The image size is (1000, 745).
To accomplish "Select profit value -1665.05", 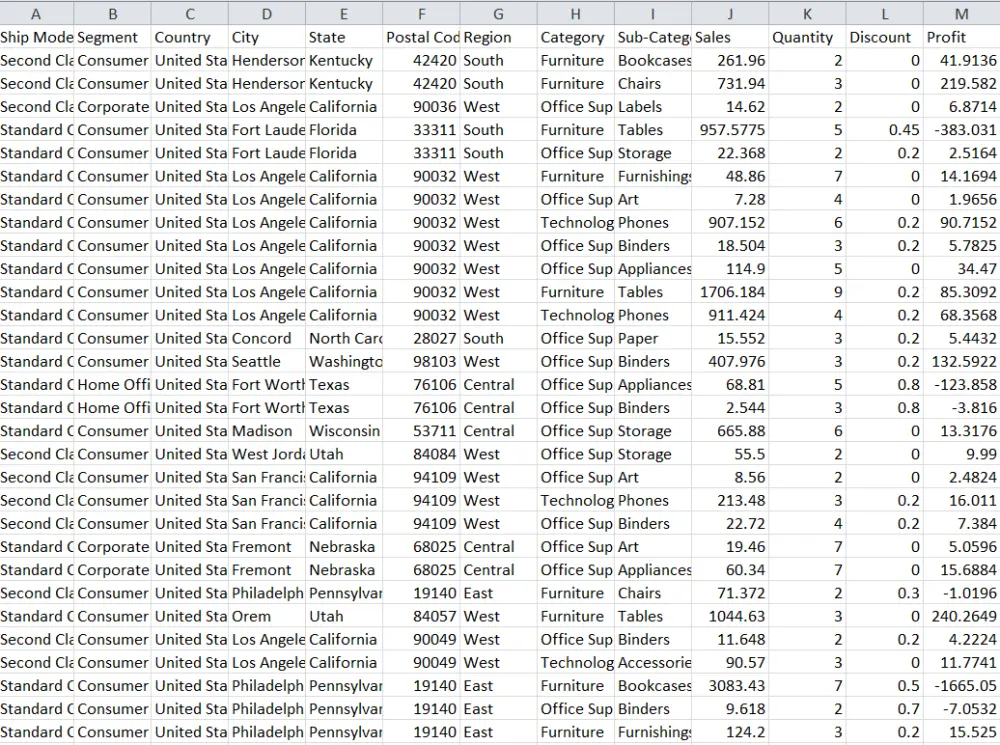I will pos(962,686).
